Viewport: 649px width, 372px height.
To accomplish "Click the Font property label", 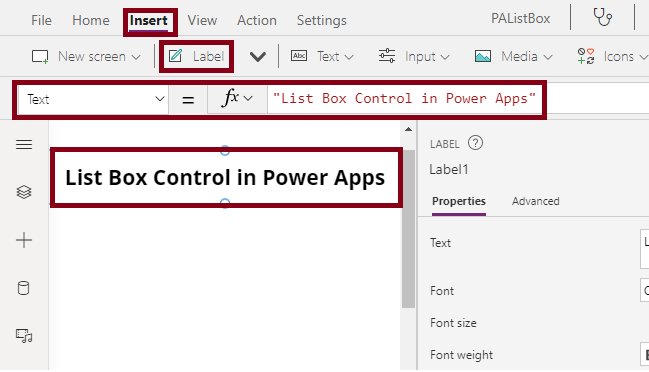I will click(442, 291).
